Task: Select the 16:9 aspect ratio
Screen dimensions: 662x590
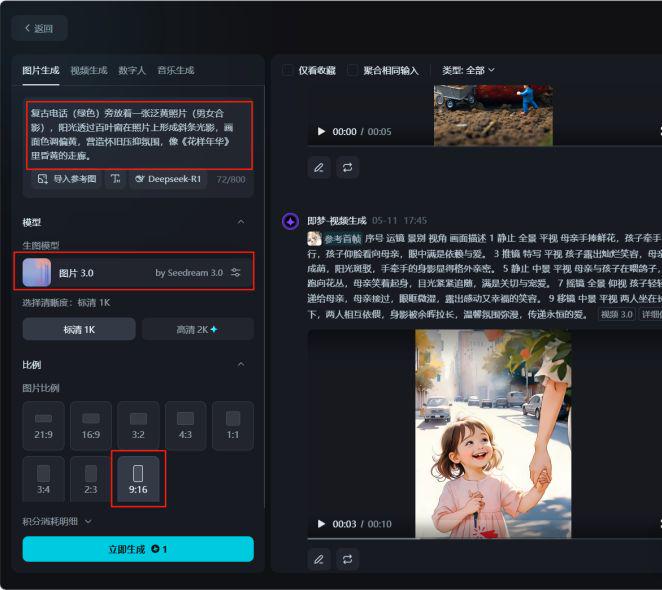Action: tap(91, 426)
